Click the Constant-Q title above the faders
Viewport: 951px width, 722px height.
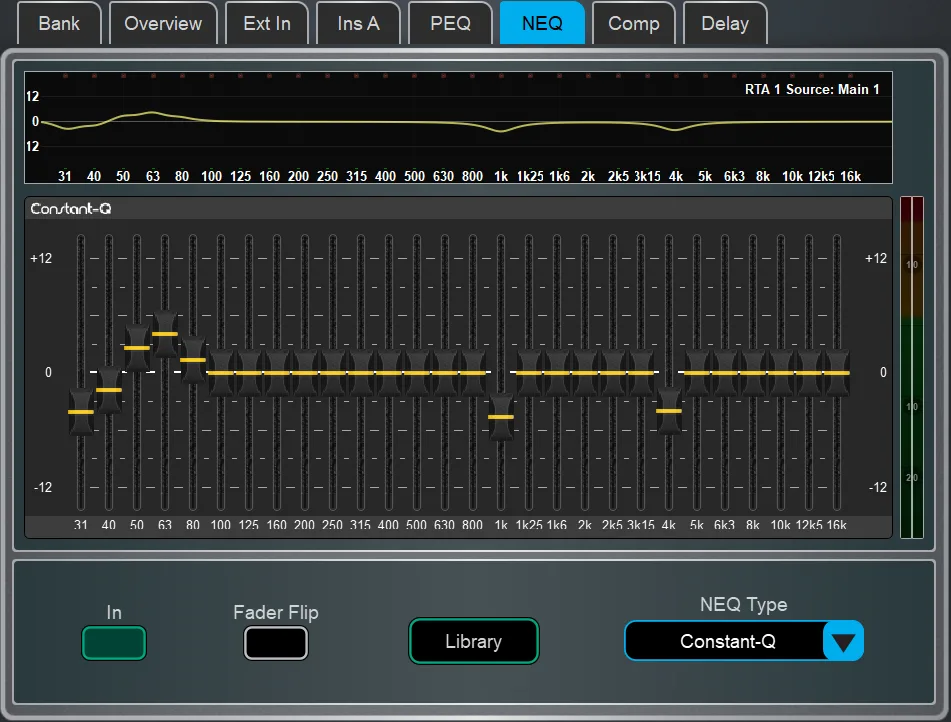click(x=71, y=209)
